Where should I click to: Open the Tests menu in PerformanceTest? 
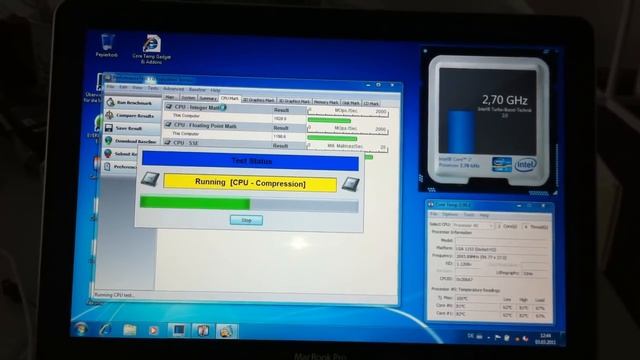(x=153, y=88)
